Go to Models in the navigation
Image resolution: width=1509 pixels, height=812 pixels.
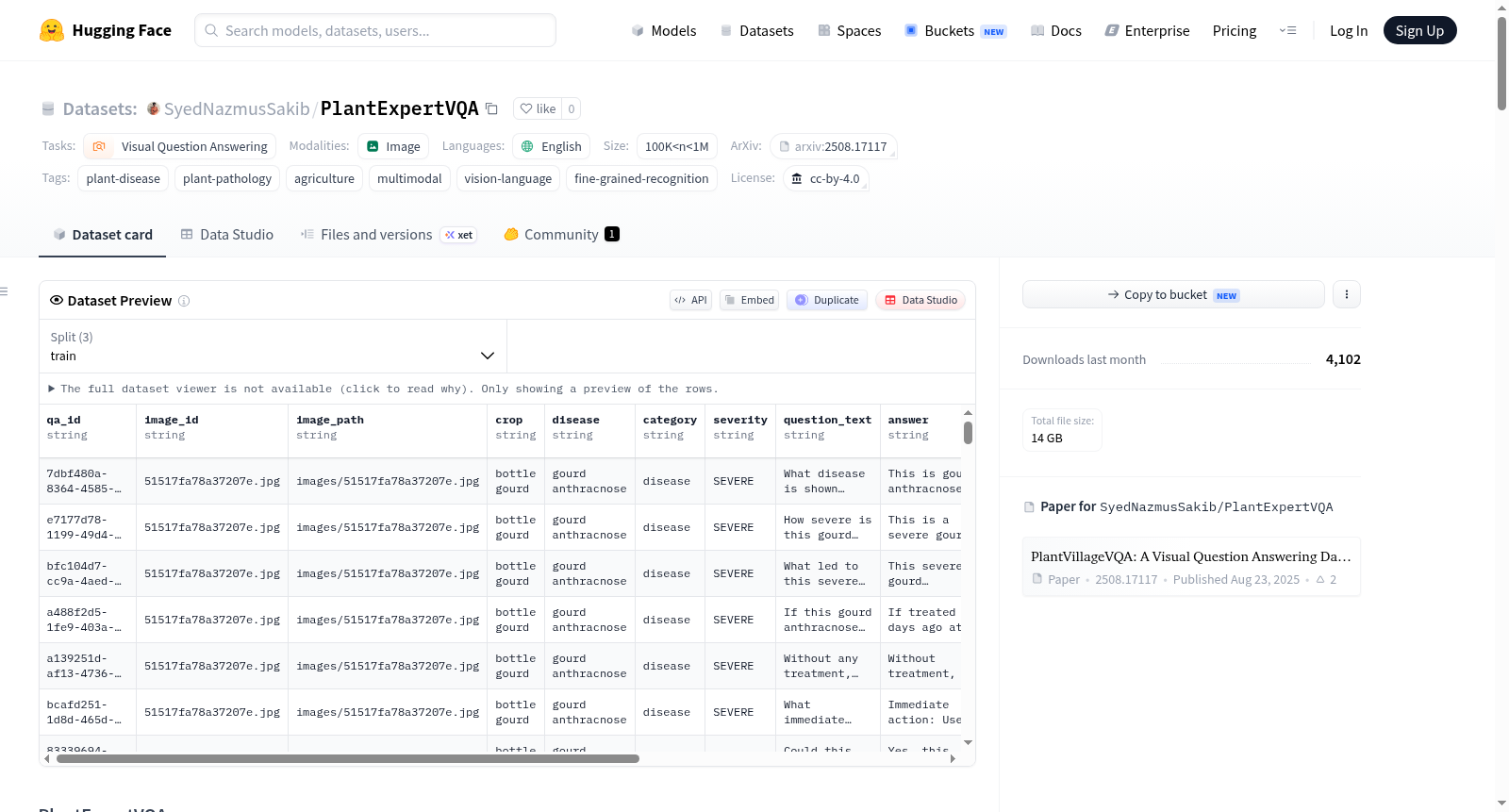(664, 30)
